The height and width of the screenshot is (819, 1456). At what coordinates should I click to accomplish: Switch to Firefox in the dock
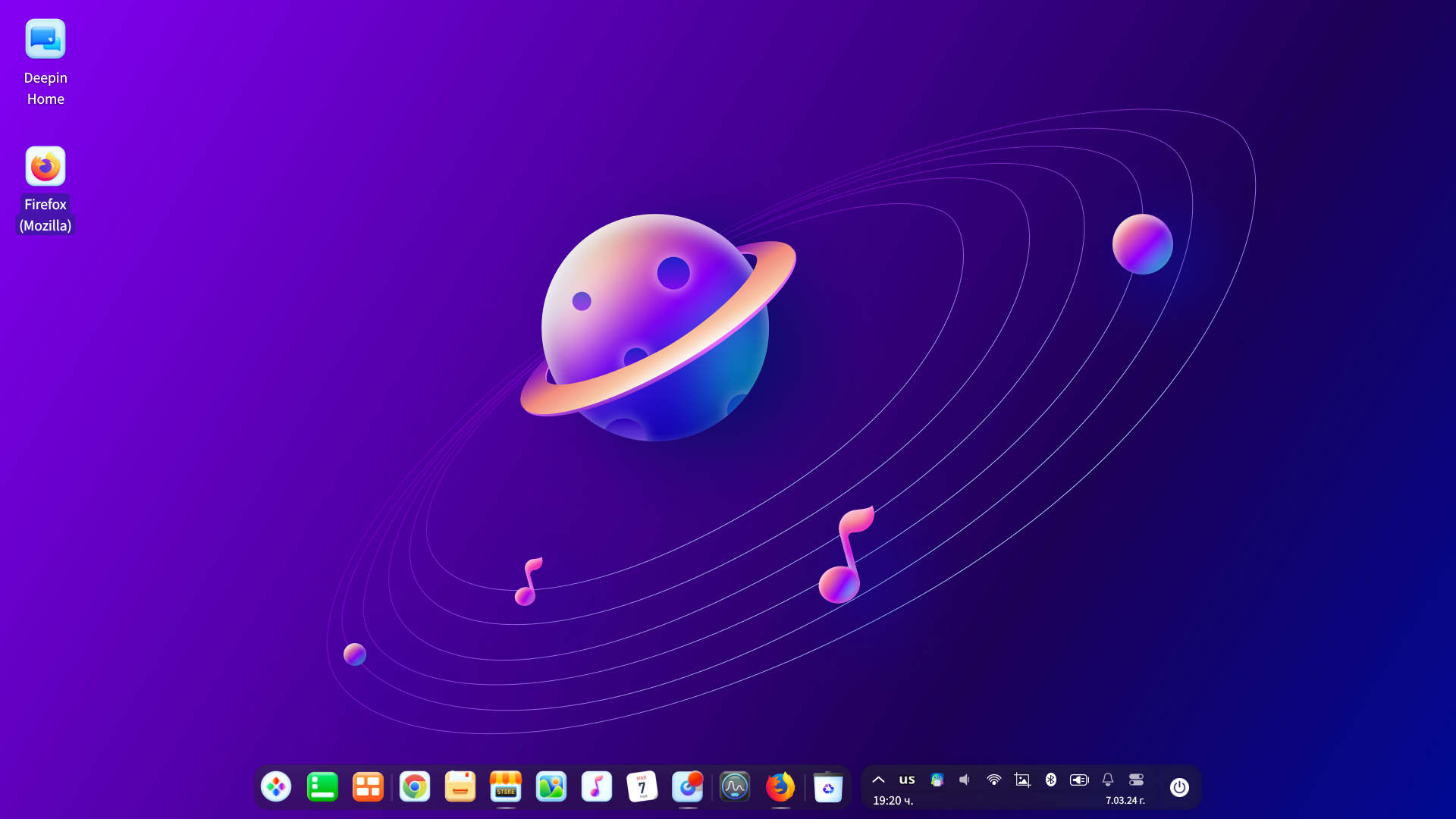(780, 787)
